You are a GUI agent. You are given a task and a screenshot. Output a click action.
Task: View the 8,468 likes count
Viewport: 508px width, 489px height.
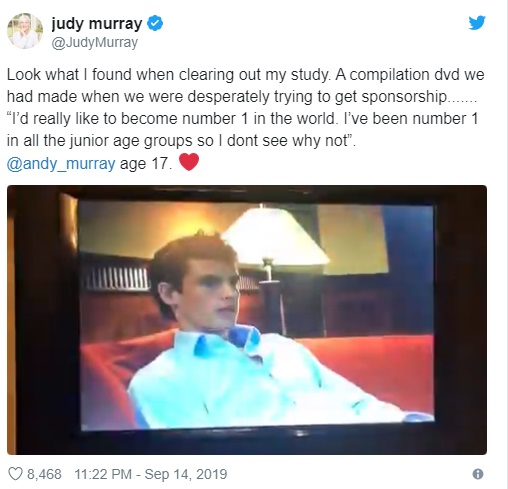[44, 474]
